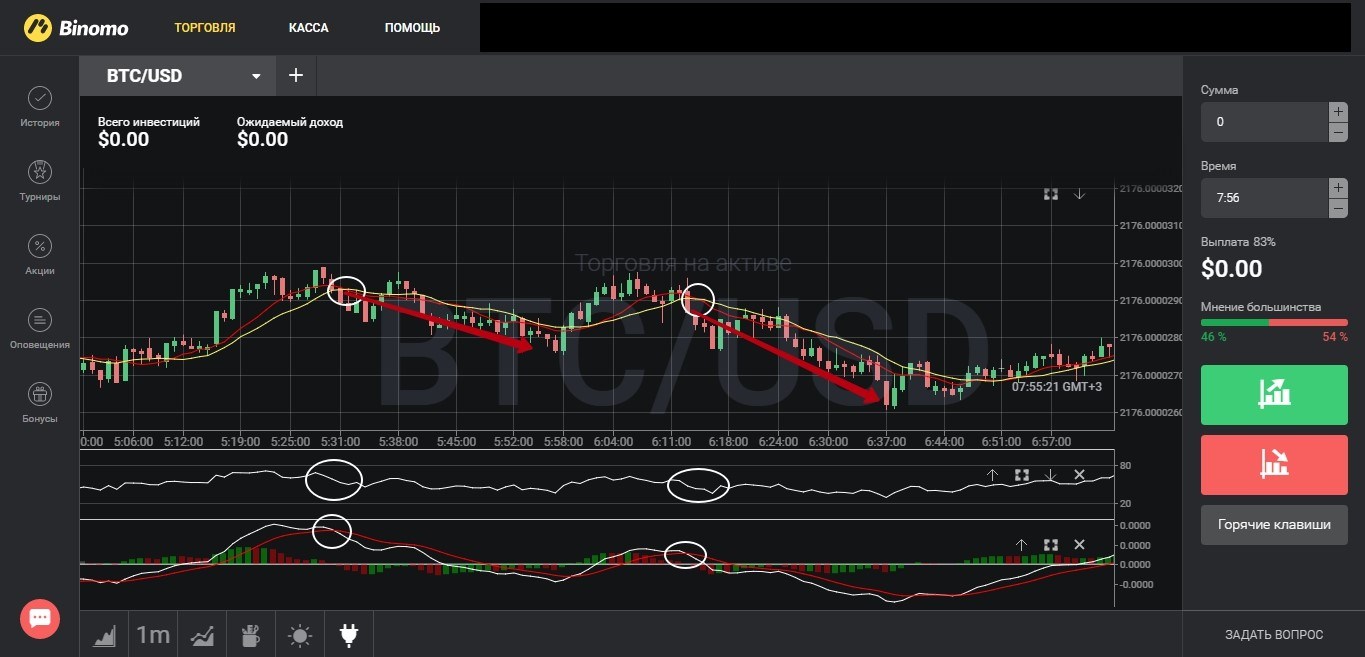Click the 54 % red sentiment value
Viewport: 1365px width, 657px height.
tap(1335, 337)
